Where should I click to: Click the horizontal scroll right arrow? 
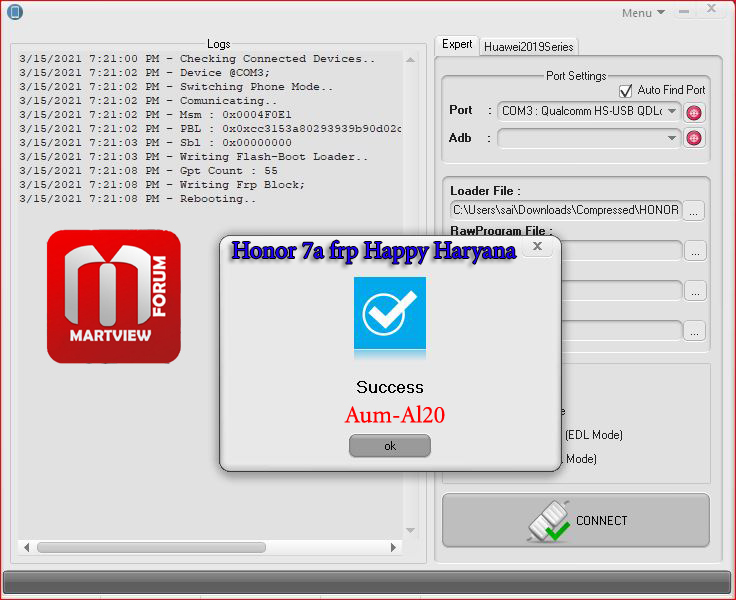[x=393, y=547]
